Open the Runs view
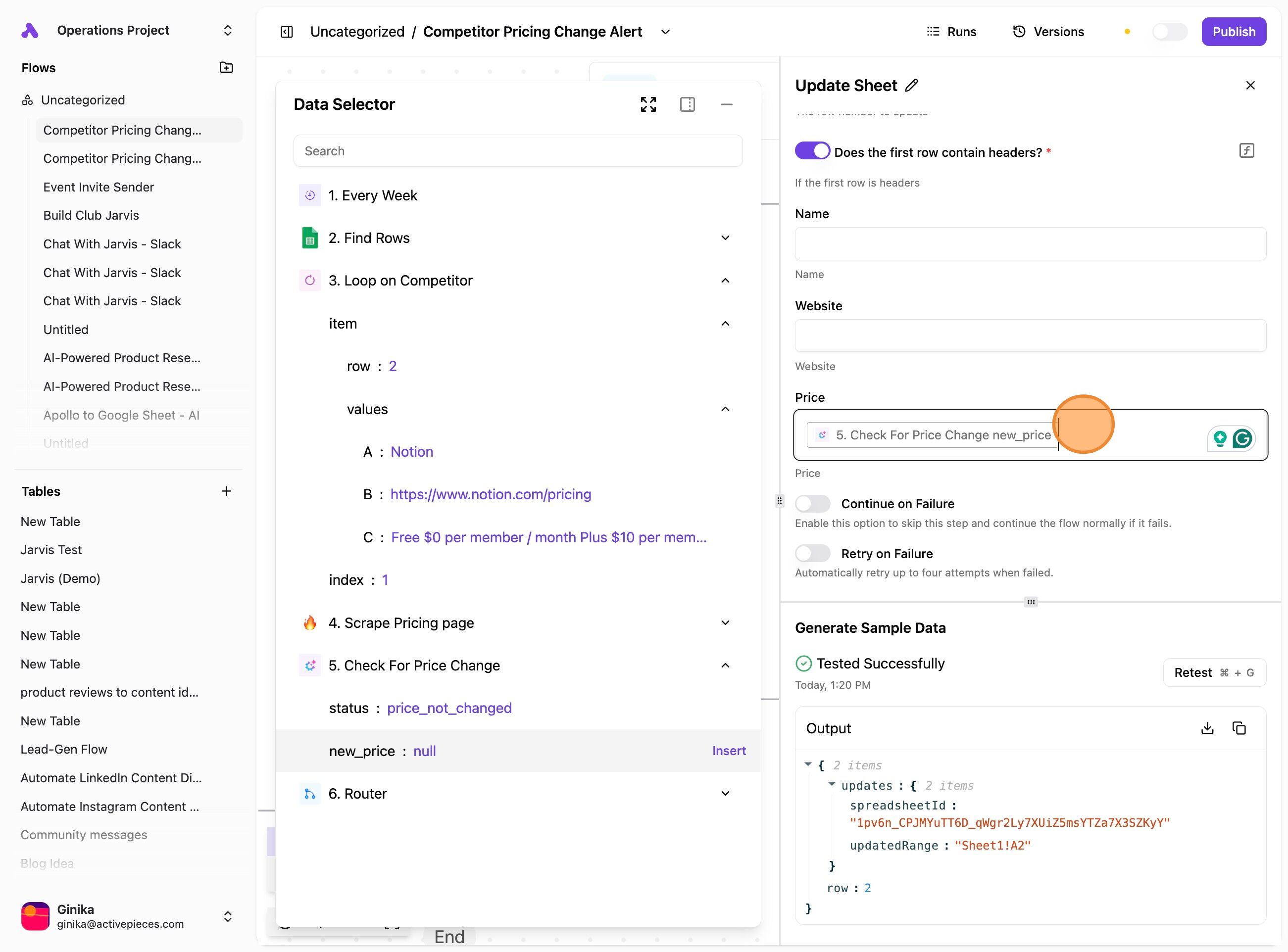1288x952 pixels. (951, 32)
